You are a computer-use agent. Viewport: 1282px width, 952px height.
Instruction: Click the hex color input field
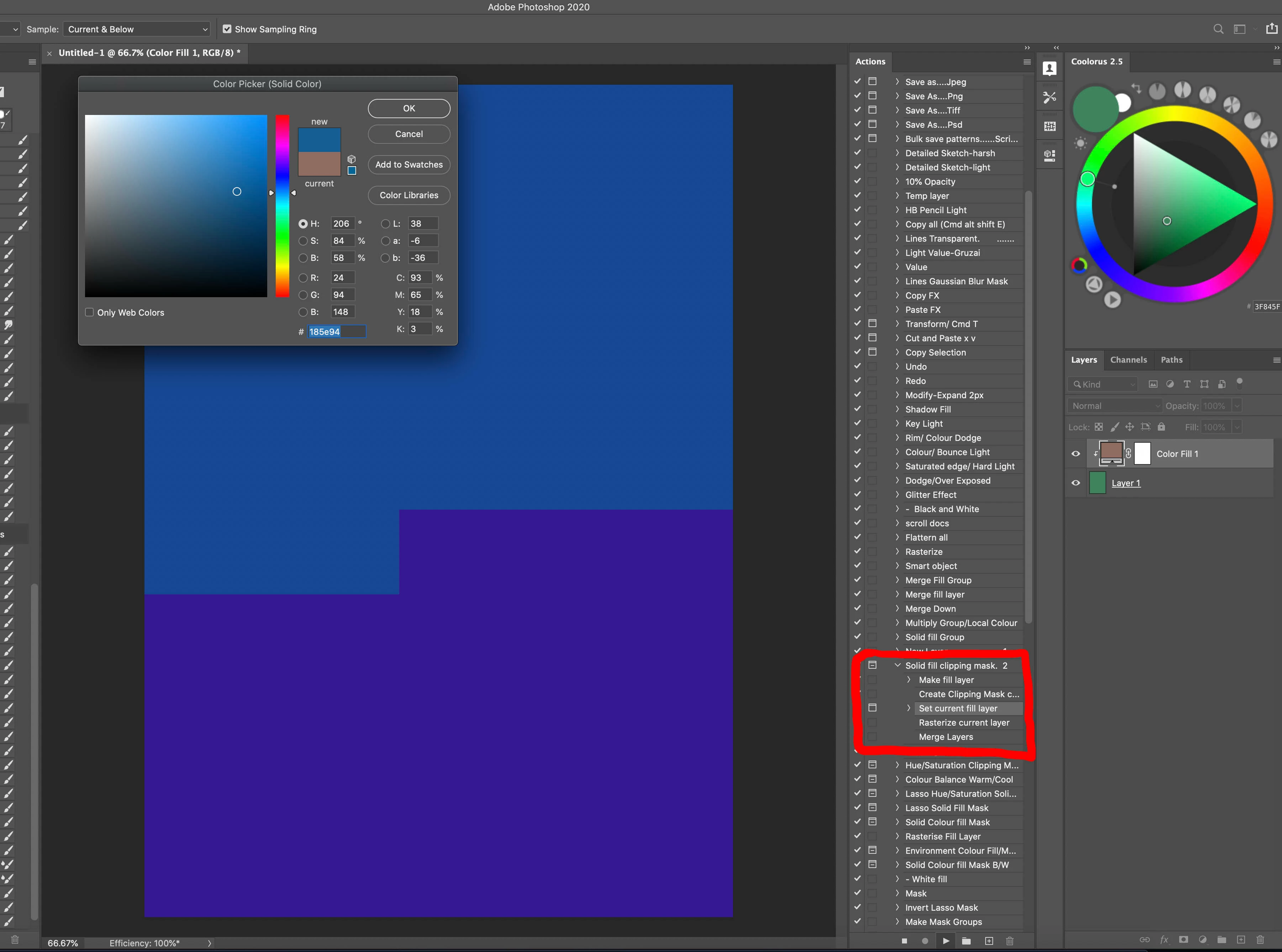coord(337,331)
